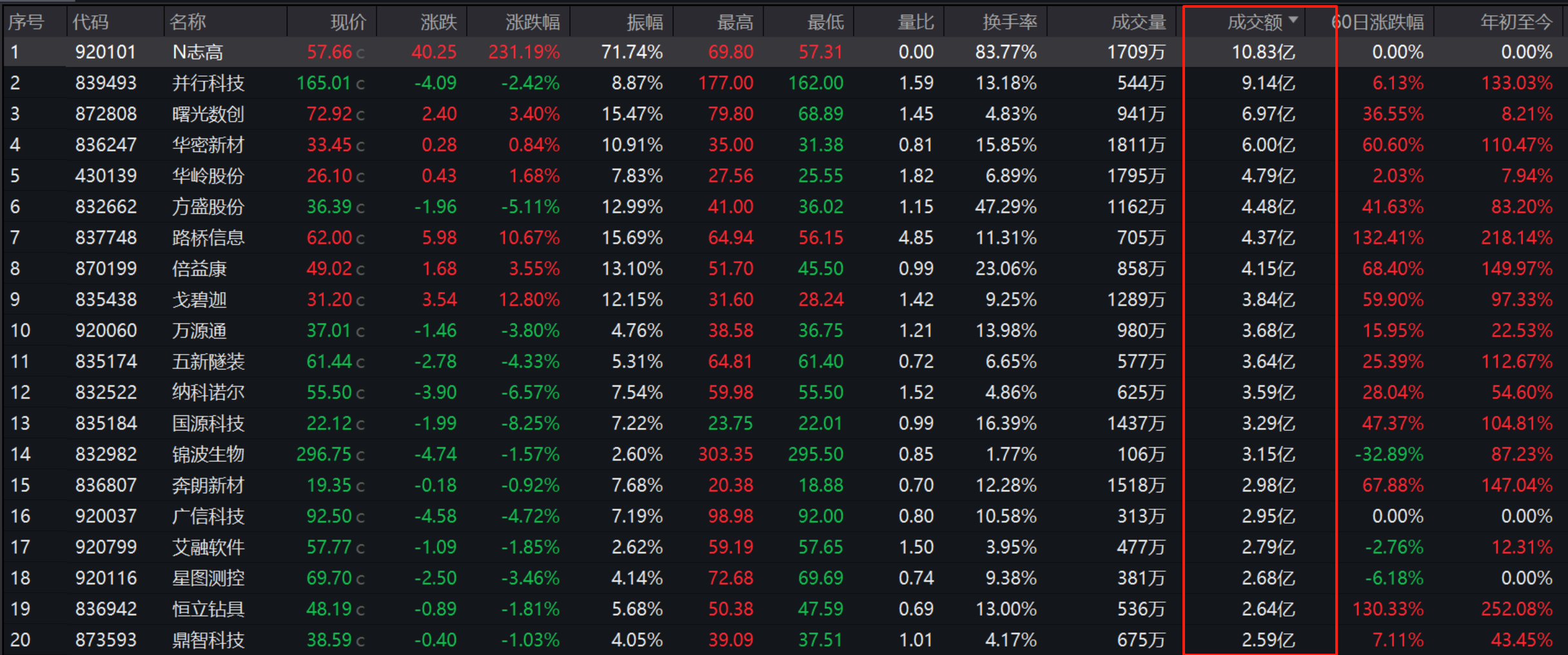Image resolution: width=1568 pixels, height=655 pixels.
Task: Select the 奔朗新材 stock name
Action: click(208, 485)
